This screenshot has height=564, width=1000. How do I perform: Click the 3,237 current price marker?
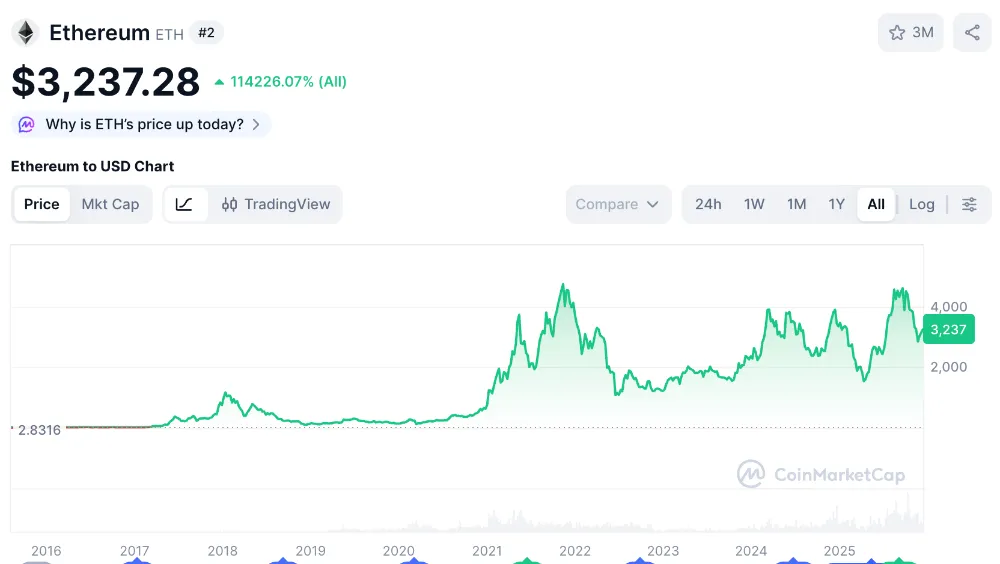tap(947, 328)
